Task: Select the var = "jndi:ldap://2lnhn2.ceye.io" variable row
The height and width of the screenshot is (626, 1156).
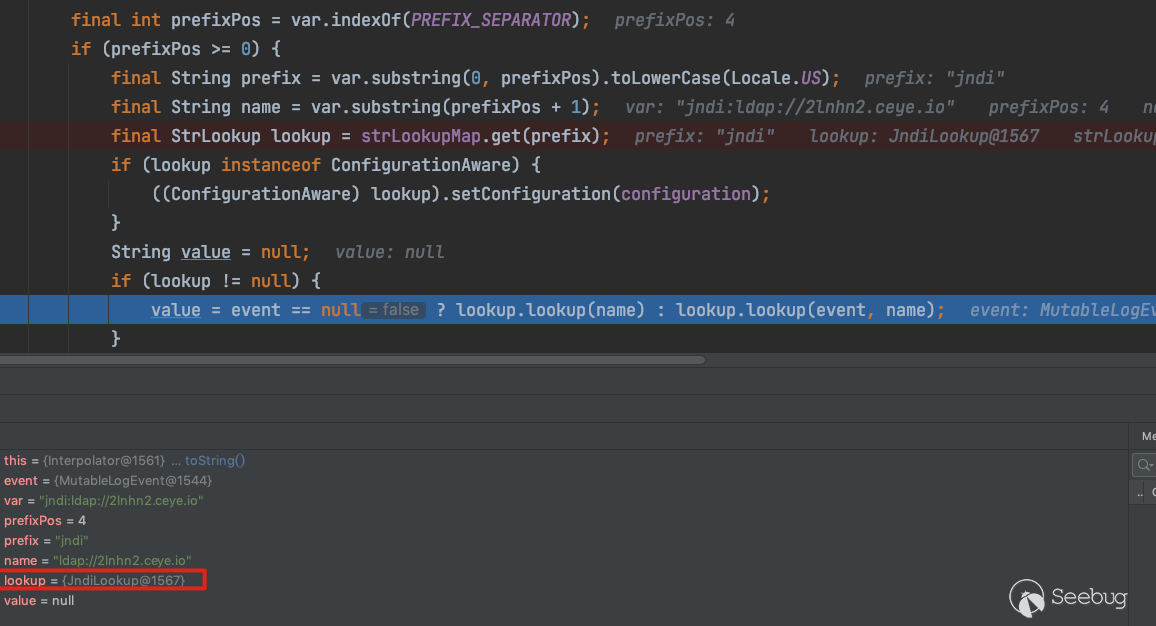Action: pos(103,500)
